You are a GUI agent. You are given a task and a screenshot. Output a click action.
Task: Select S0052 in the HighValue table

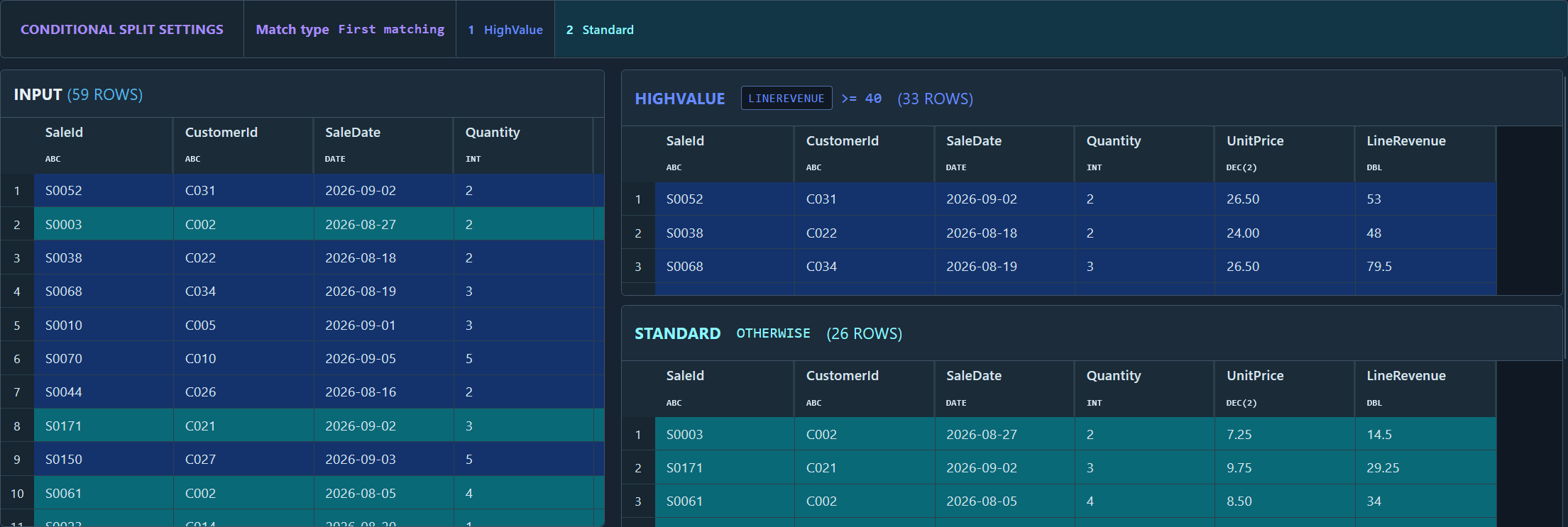724,199
